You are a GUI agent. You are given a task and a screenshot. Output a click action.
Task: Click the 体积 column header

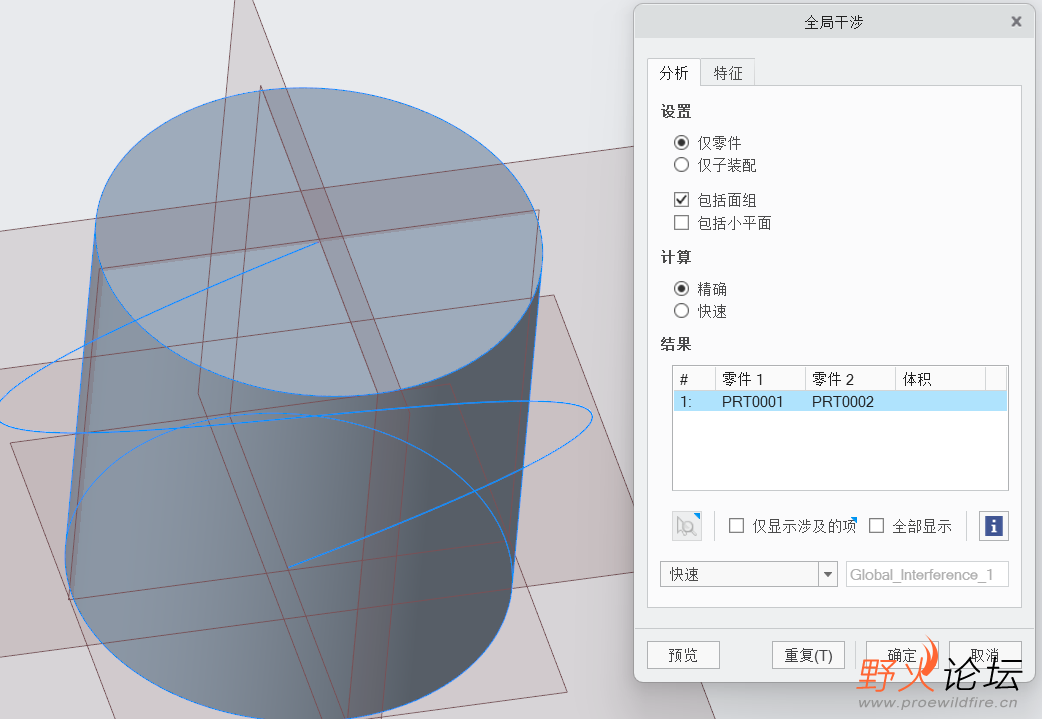pos(940,379)
